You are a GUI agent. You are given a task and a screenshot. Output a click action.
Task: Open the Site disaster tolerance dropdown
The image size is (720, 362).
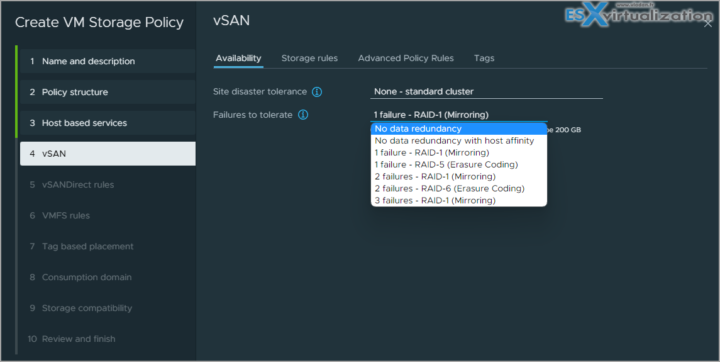(x=486, y=91)
